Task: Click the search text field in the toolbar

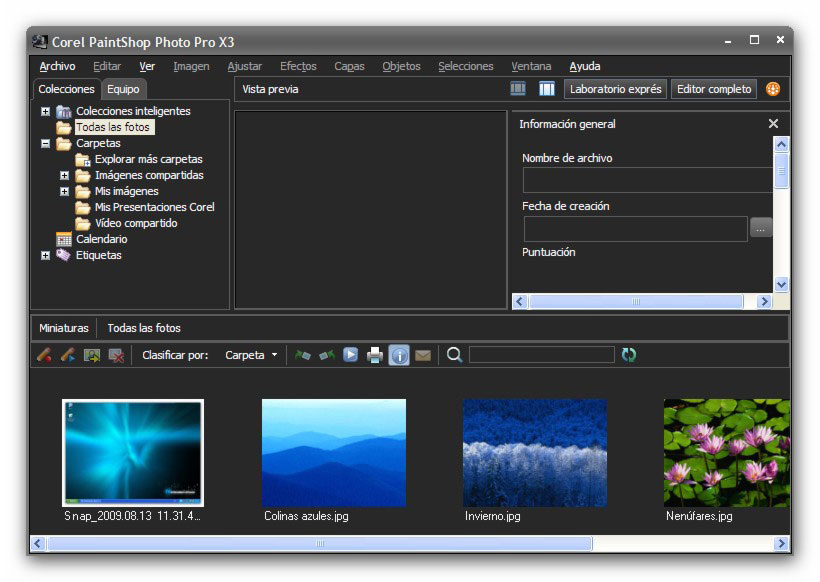Action: [542, 355]
